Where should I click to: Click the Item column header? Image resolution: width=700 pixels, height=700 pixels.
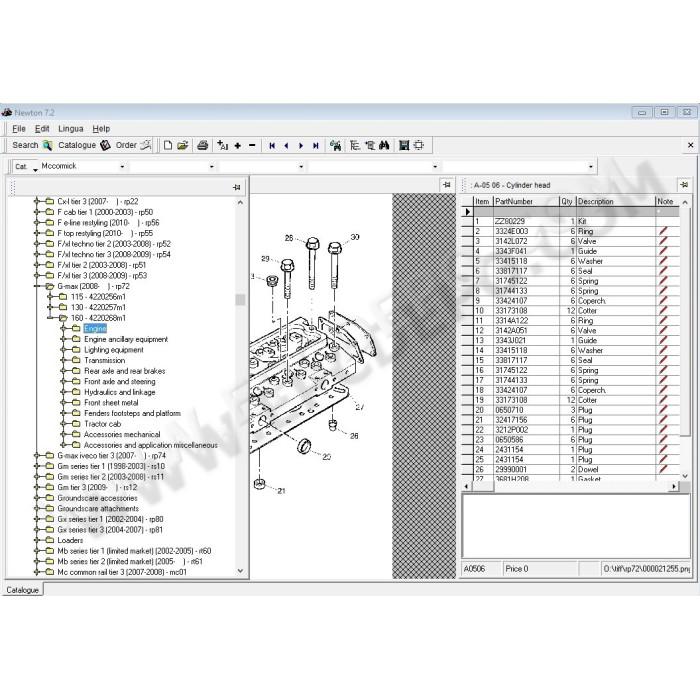483,201
